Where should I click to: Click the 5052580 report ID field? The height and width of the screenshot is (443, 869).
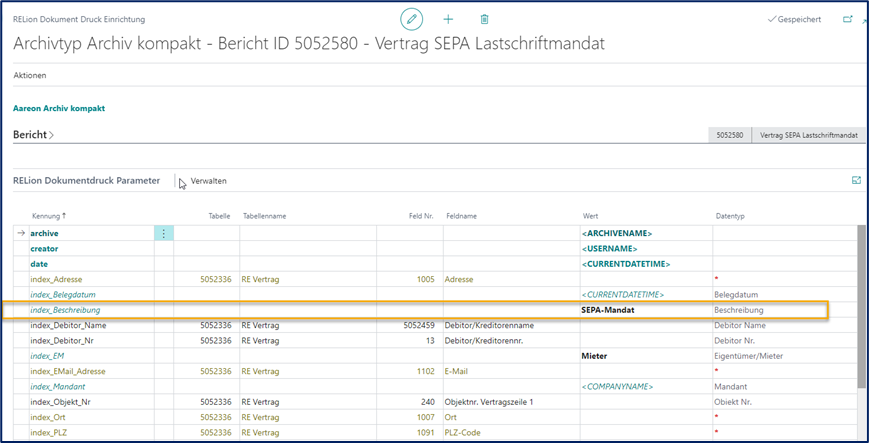tap(727, 134)
